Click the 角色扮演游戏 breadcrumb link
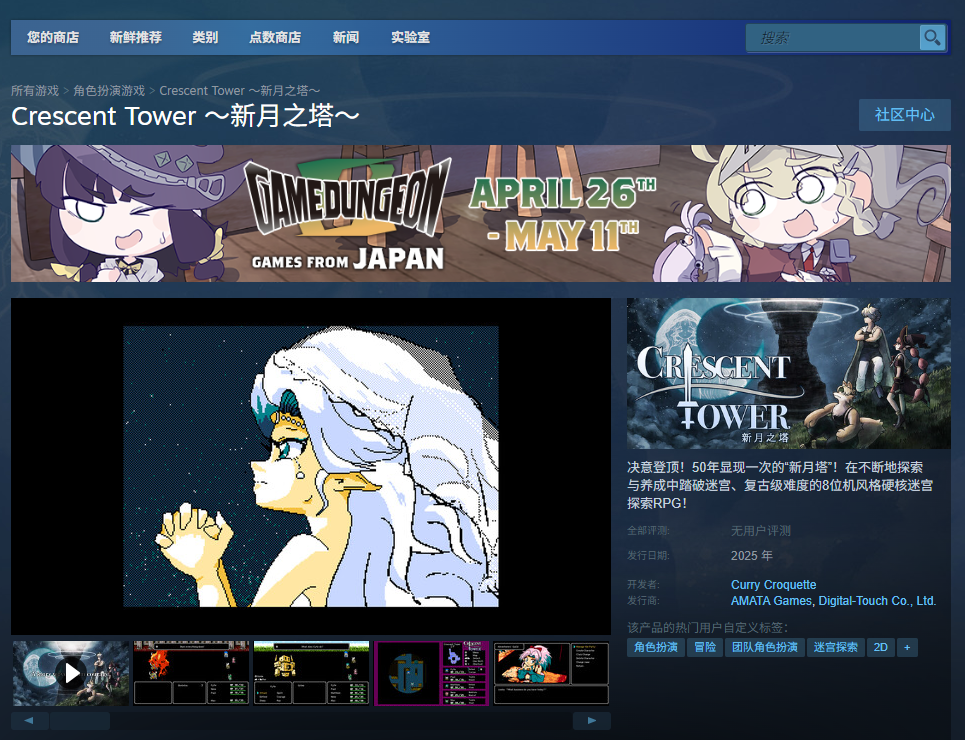 point(109,91)
